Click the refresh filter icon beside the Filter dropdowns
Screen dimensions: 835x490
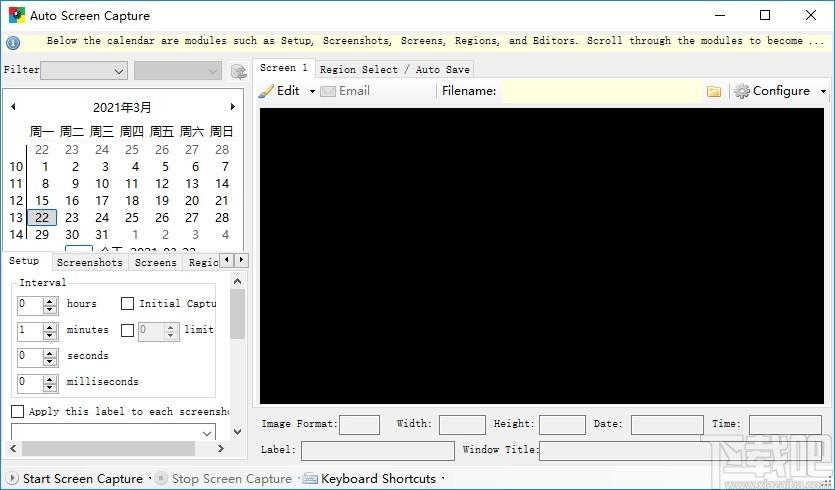point(239,71)
